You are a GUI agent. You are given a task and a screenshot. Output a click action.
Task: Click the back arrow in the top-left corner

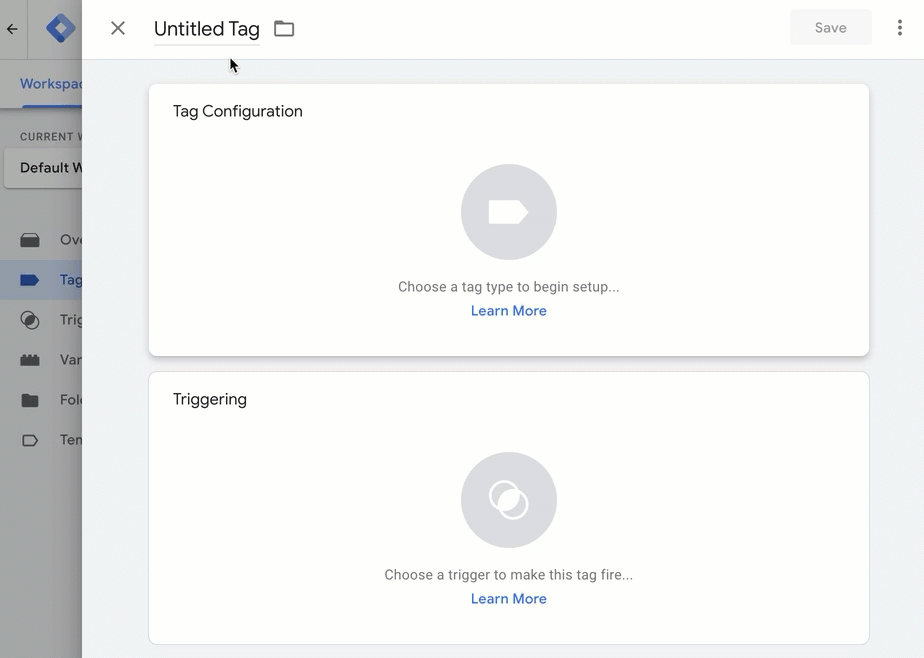12,28
